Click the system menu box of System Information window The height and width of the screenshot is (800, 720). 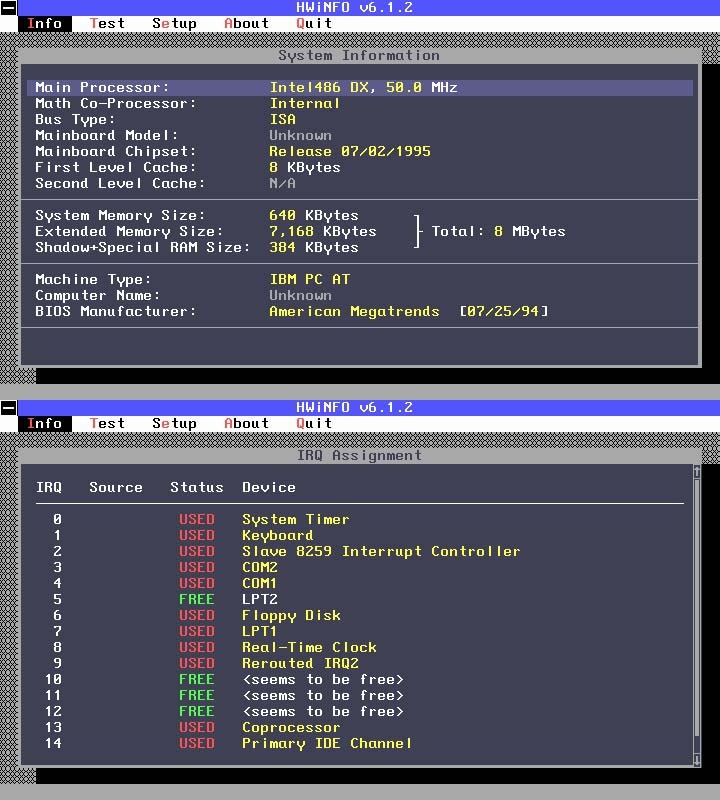9,8
